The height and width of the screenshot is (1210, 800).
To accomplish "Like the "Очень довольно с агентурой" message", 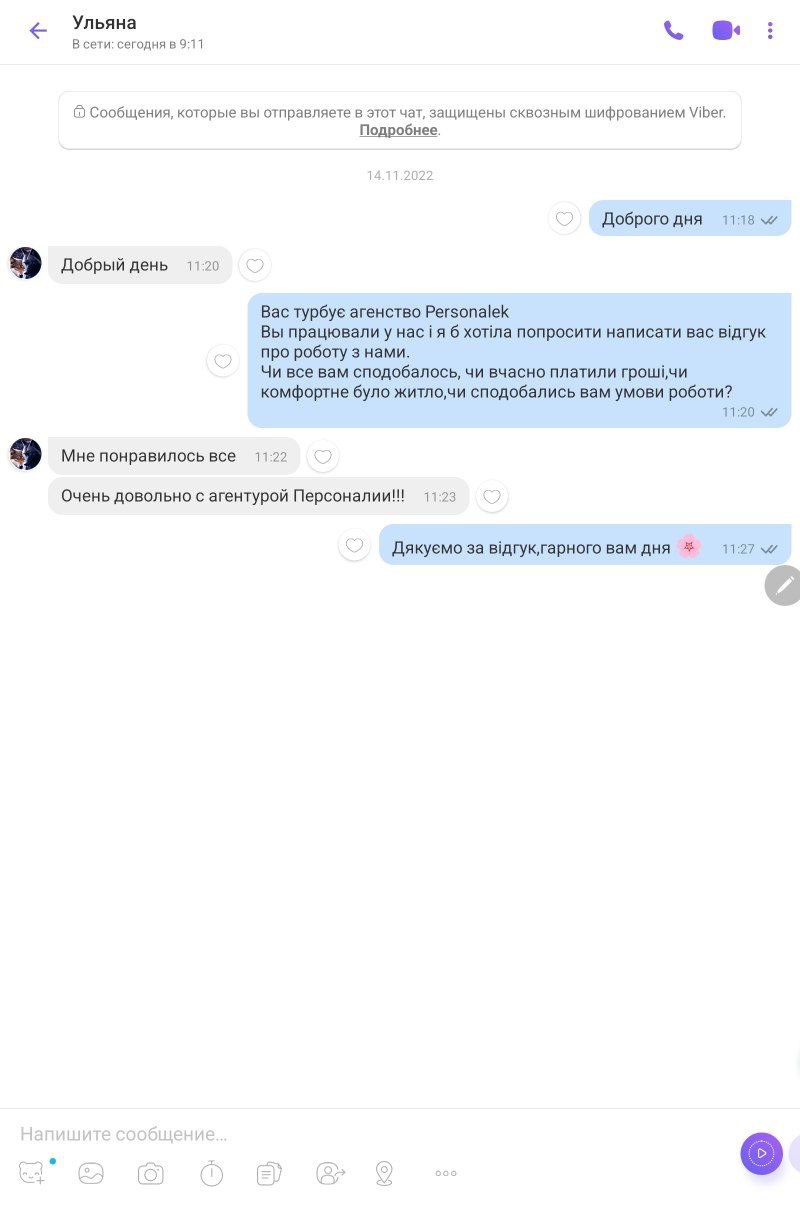I will (x=492, y=497).
